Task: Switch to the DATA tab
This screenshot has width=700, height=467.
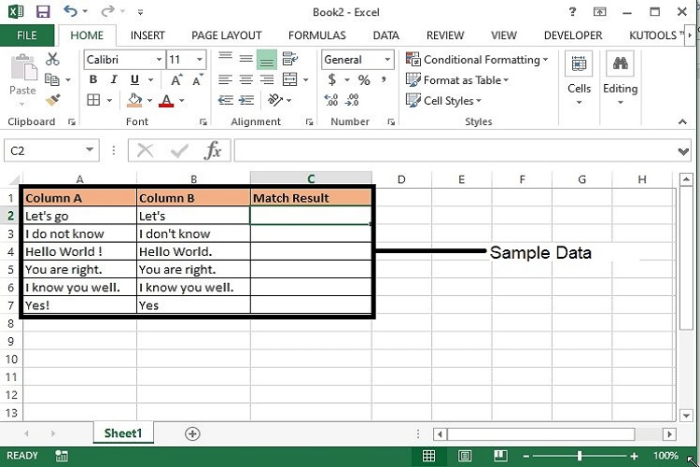Action: click(x=386, y=35)
